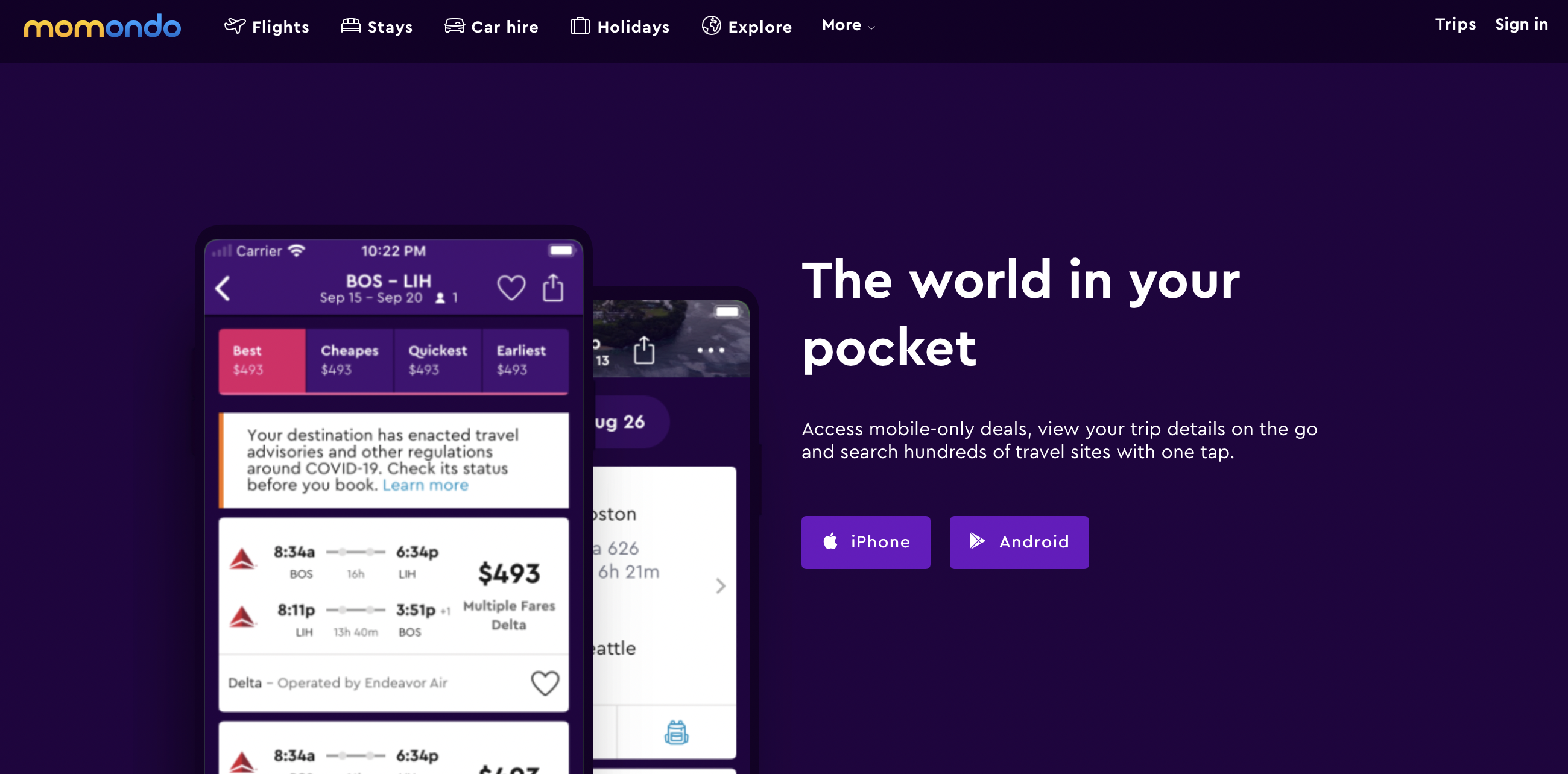Viewport: 1568px width, 774px height.
Task: Select Car hire in navigation
Action: click(492, 26)
